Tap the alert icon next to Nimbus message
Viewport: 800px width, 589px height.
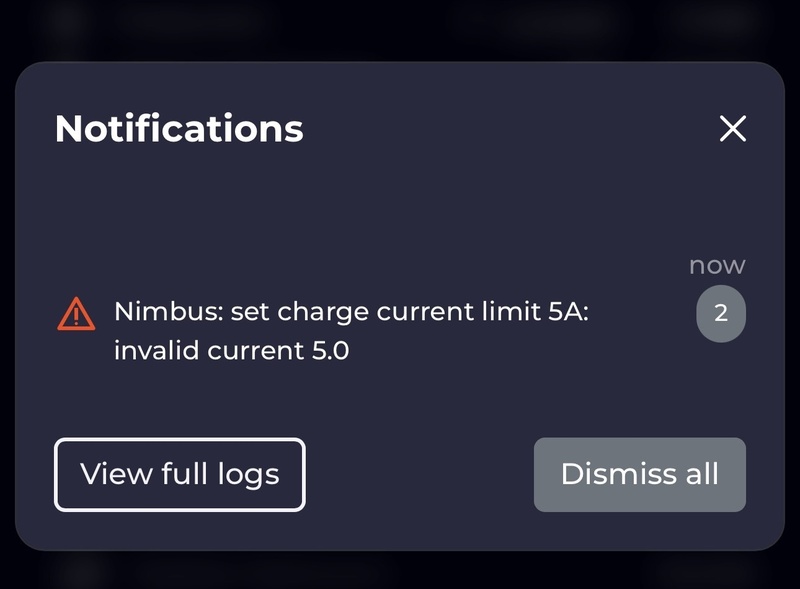76,315
